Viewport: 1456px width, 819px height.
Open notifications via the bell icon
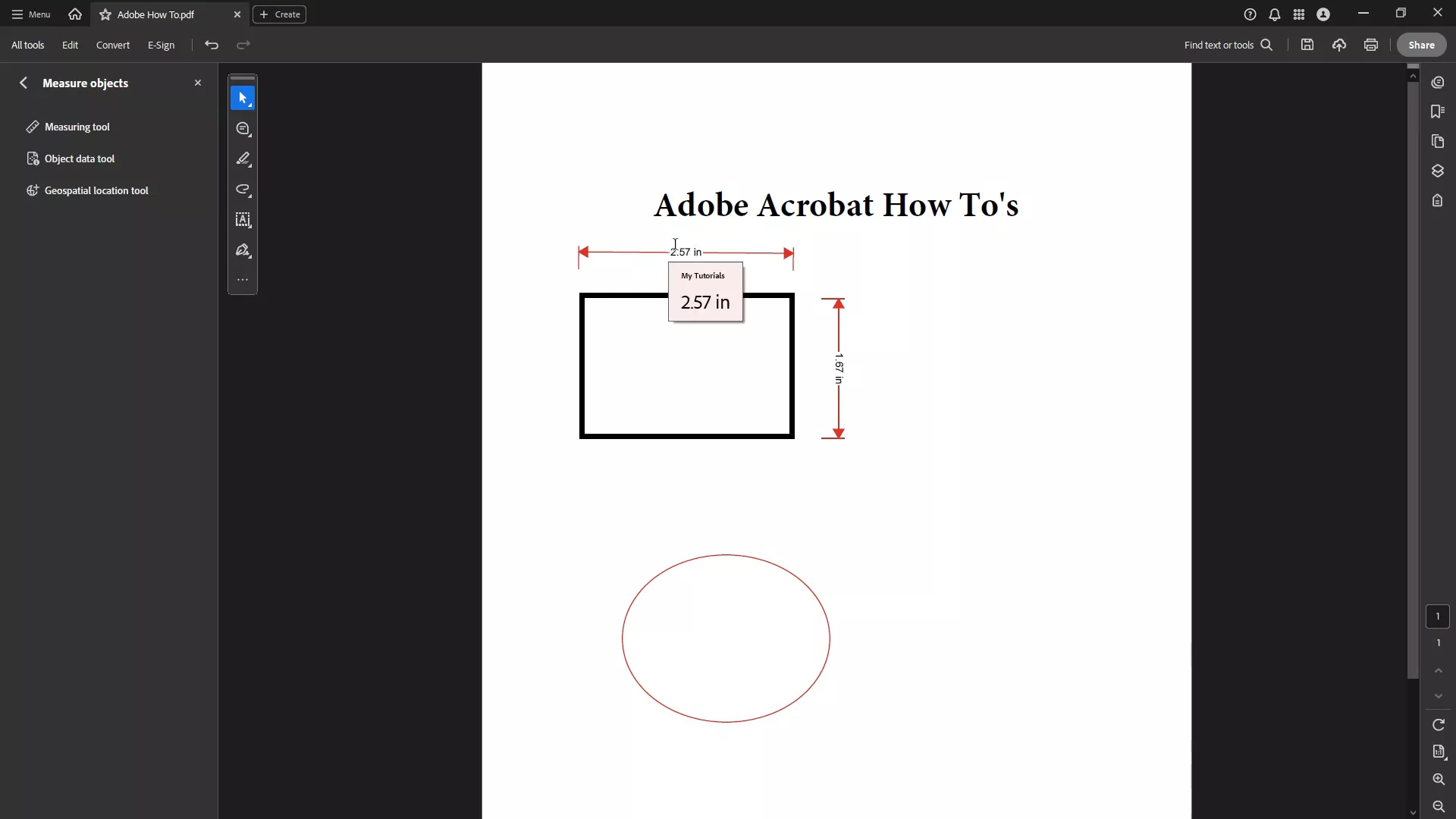1274,14
